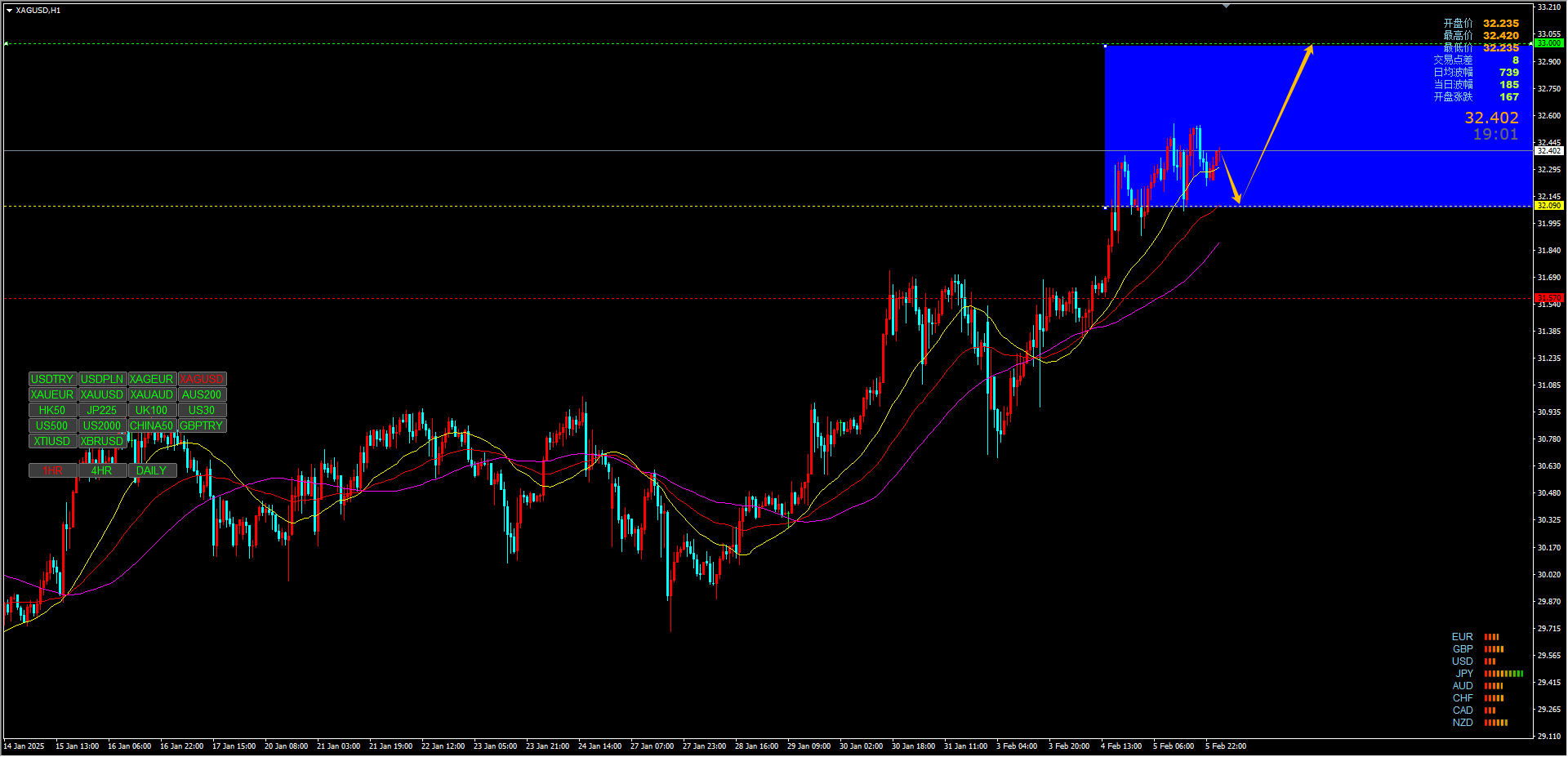Click the red 31.570 price level label
Image resolution: width=1568 pixels, height=757 pixels.
[1548, 297]
